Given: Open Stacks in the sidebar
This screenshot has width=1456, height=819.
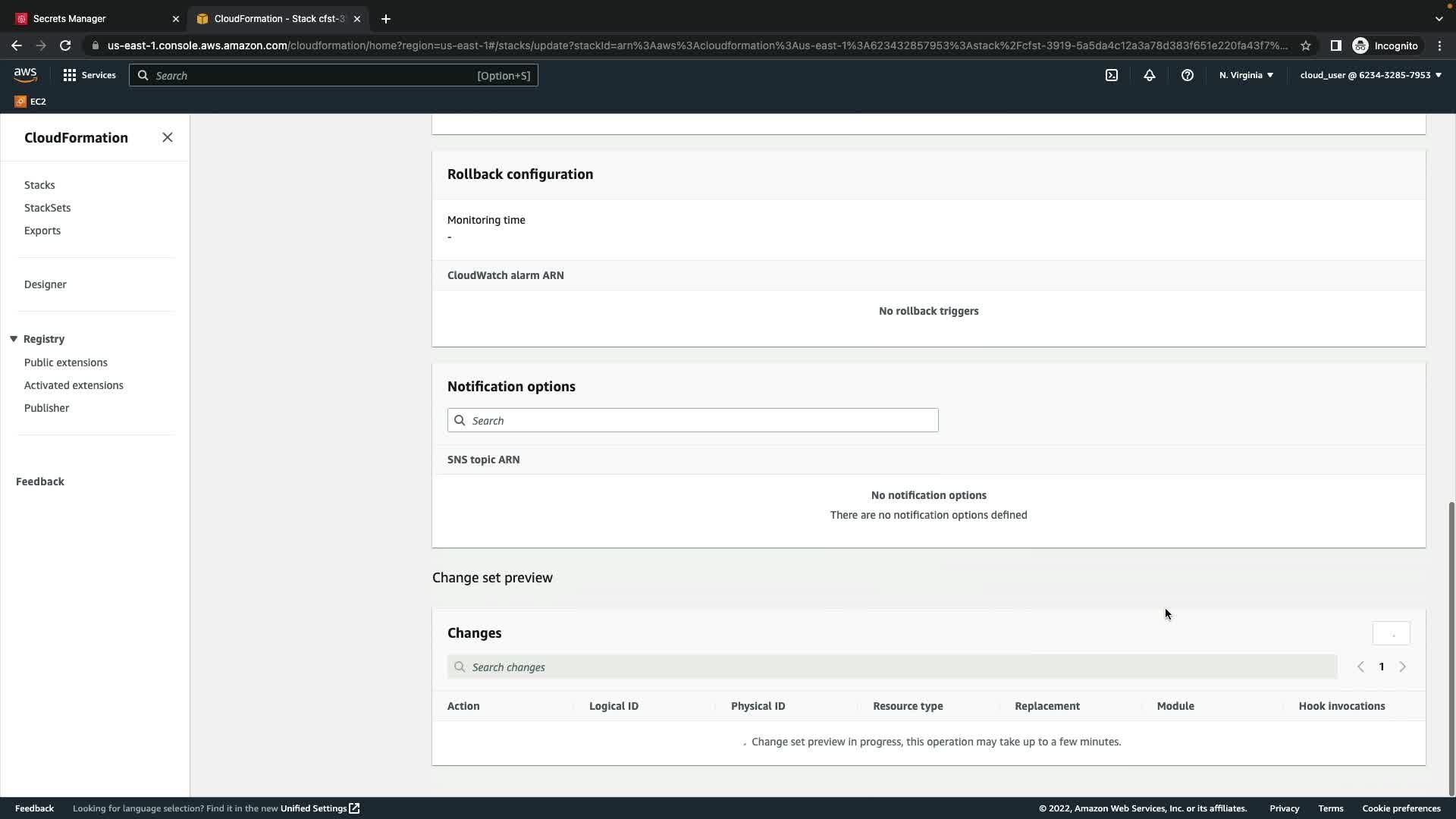Looking at the screenshot, I should [x=39, y=185].
